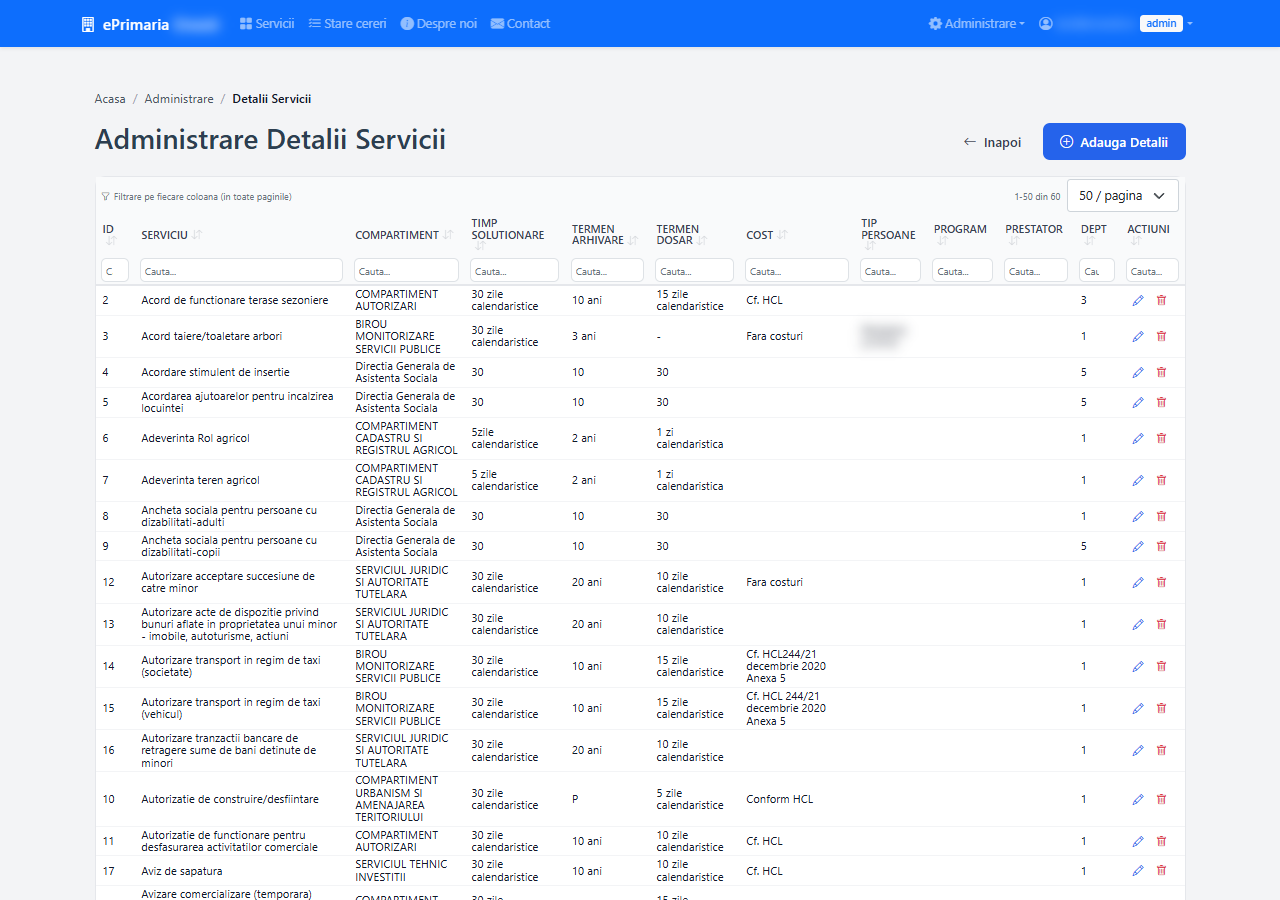The width and height of the screenshot is (1280, 900).
Task: Edit Autorizare transport in regim de taxi (societate)
Action: click(x=1138, y=666)
